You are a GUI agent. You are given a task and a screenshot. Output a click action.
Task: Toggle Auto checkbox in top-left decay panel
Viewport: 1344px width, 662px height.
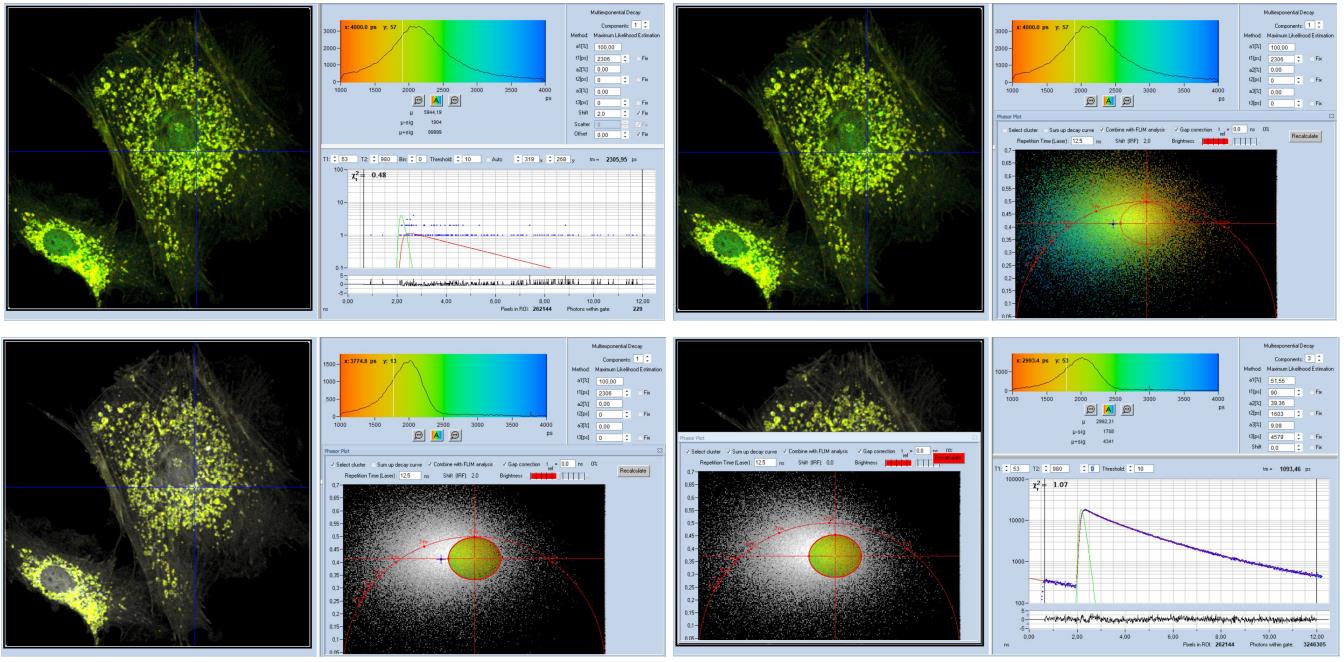tap(487, 158)
